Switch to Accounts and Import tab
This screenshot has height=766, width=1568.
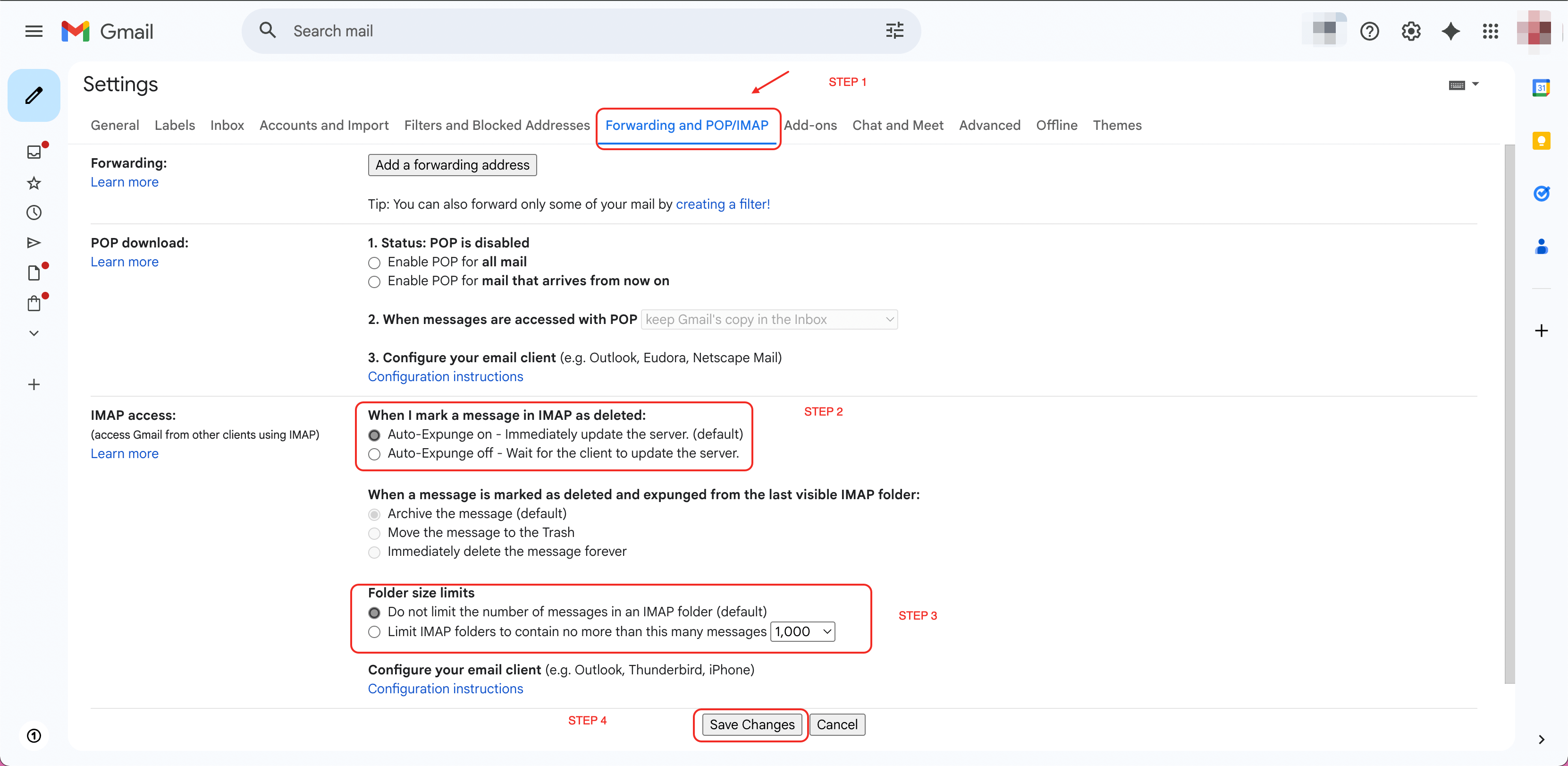pos(324,126)
